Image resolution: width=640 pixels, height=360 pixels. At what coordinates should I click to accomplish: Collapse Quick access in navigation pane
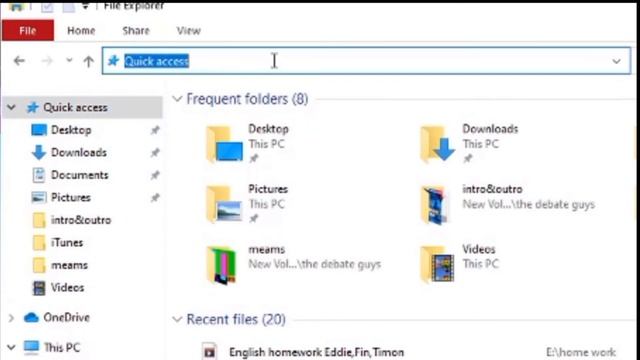11,108
